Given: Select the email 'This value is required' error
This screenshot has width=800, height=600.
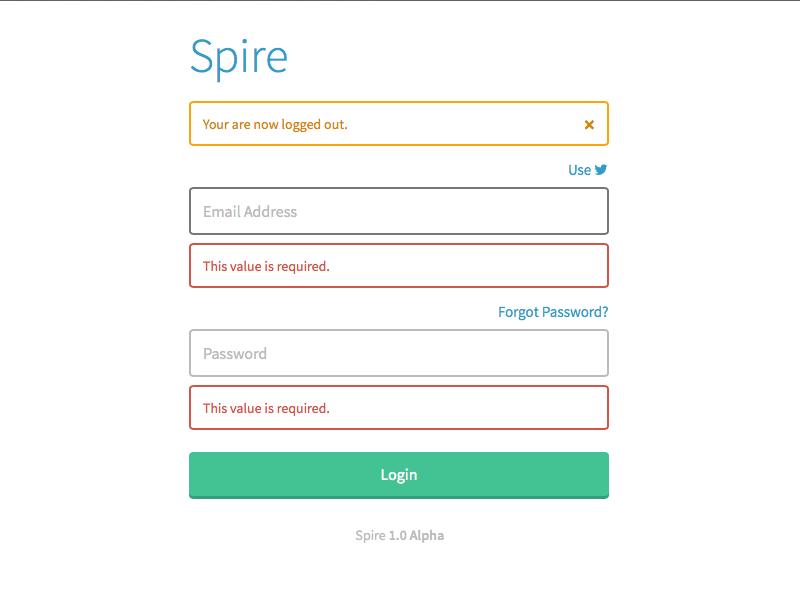Looking at the screenshot, I should tap(266, 266).
